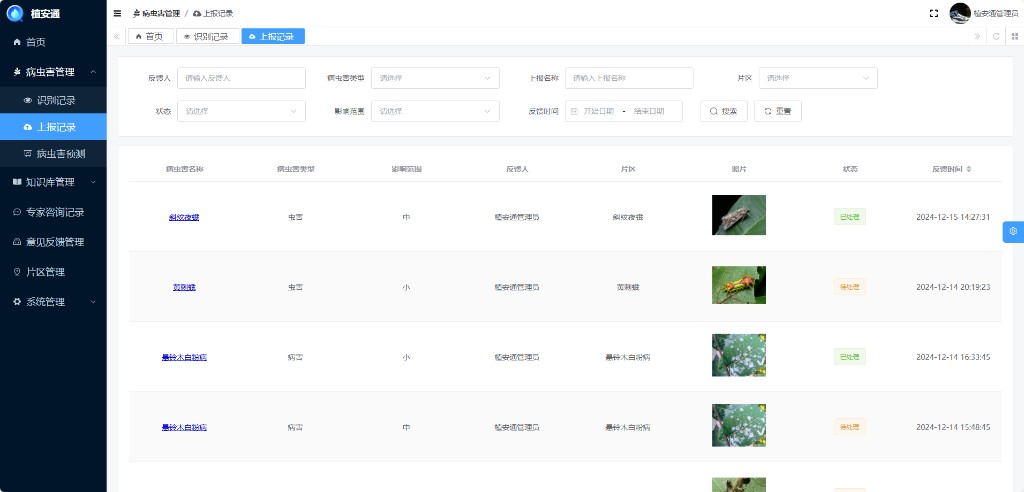Open the 斜纹夜蛾 record link
1024x492 pixels.
click(x=184, y=217)
